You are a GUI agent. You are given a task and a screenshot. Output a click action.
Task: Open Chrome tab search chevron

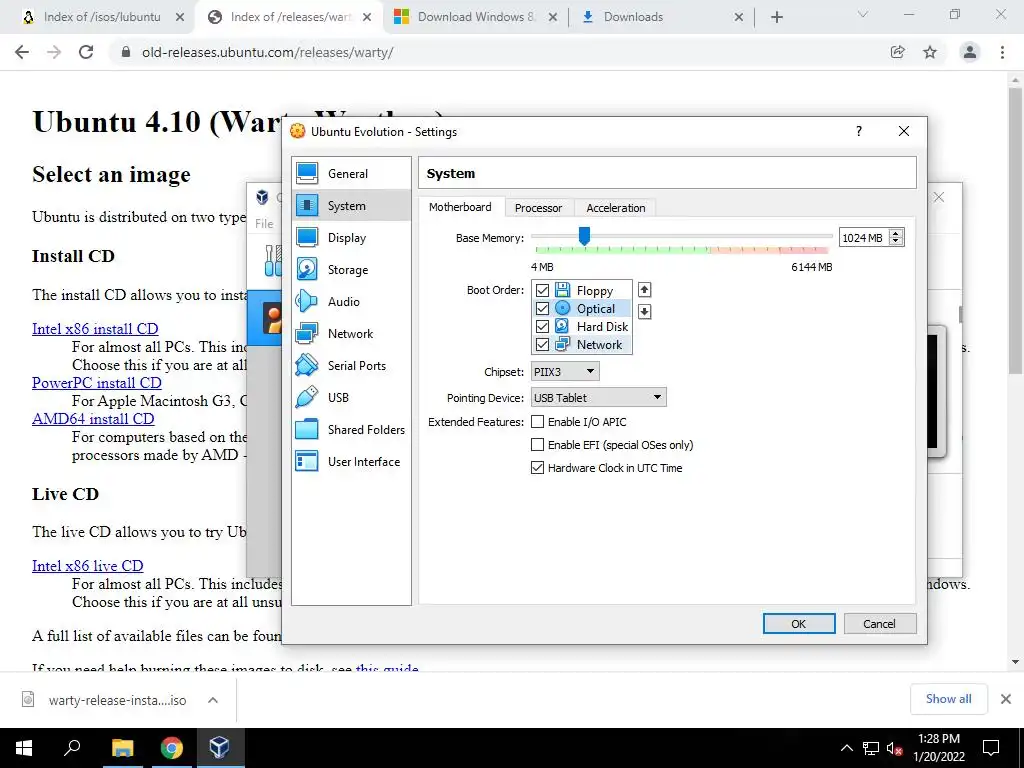pyautogui.click(x=863, y=14)
